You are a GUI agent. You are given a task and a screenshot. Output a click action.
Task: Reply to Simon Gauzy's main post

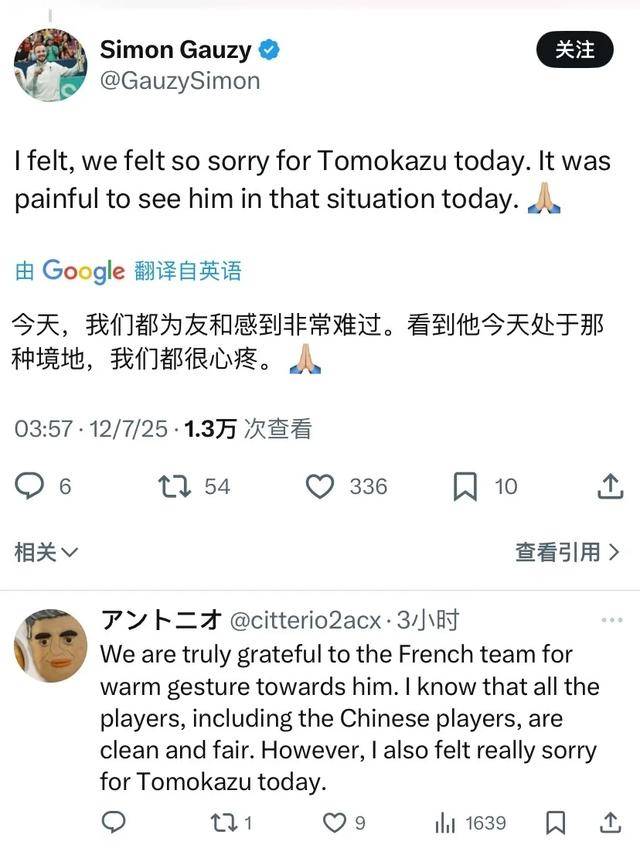pyautogui.click(x=32, y=487)
